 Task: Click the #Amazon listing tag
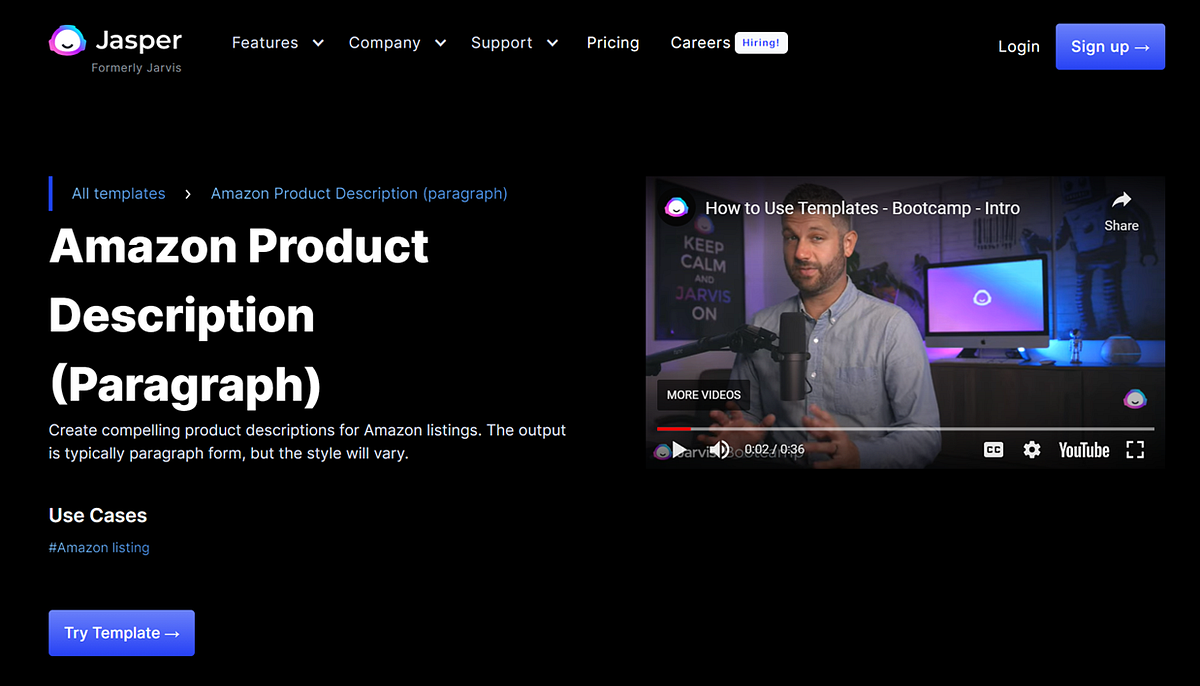[99, 548]
